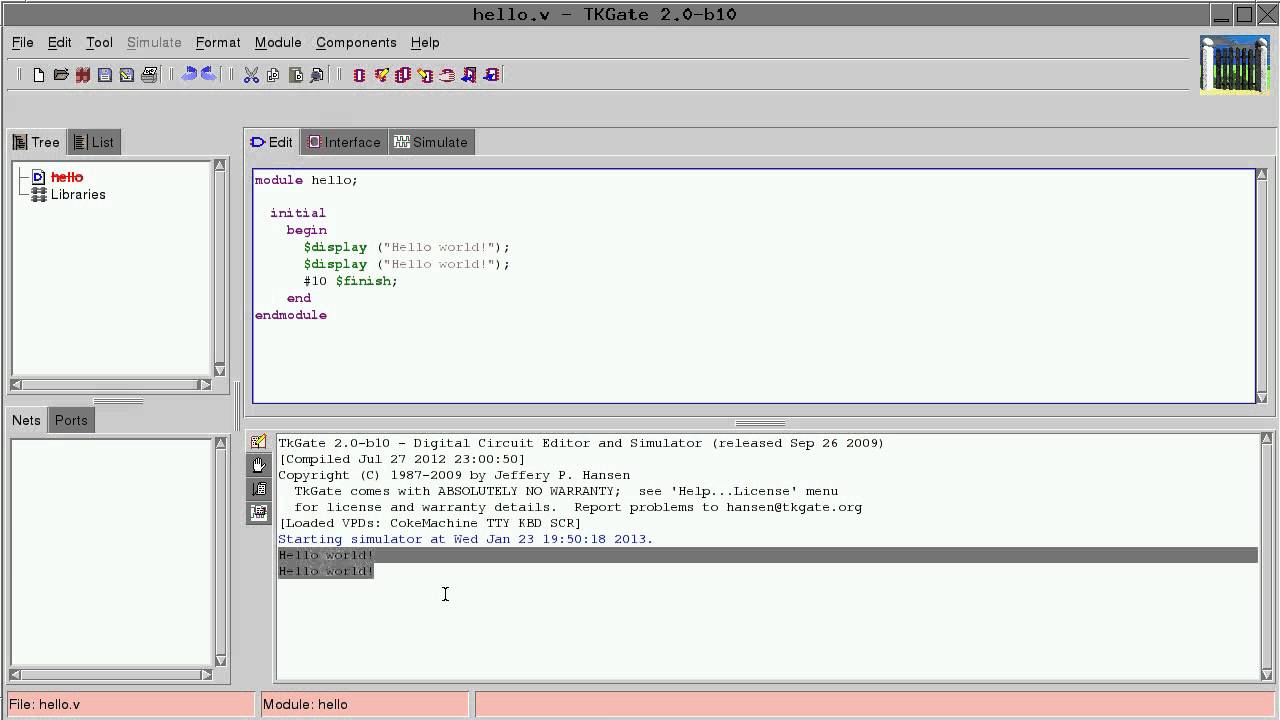
Task: Click the 'Module: hello' status bar field
Action: [x=364, y=704]
